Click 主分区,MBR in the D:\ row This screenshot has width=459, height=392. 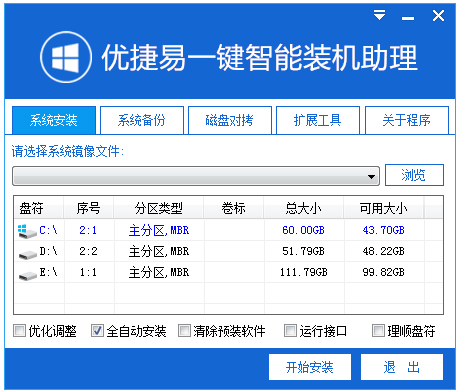click(x=159, y=252)
